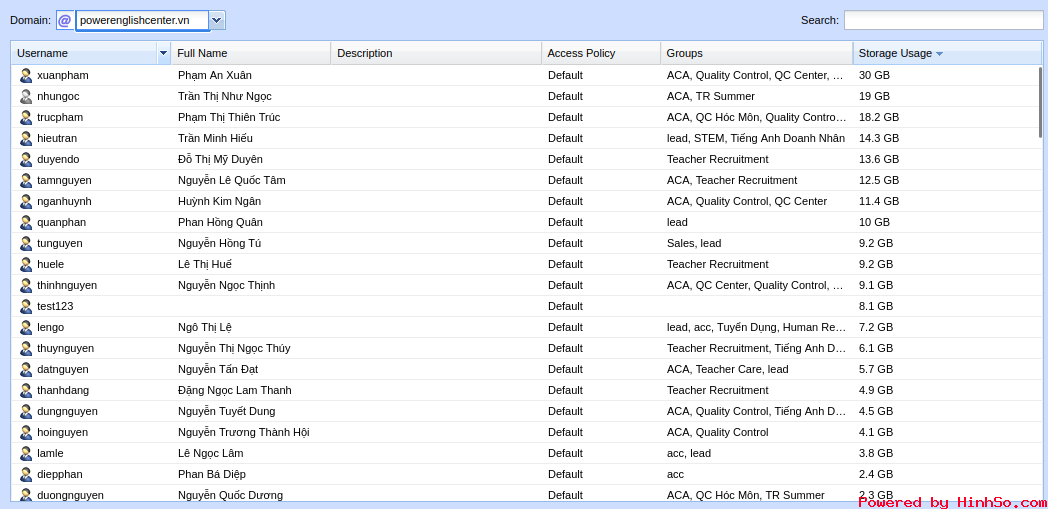The width and height of the screenshot is (1048, 509).
Task: Sort by the Full Name column header
Action: 251,53
